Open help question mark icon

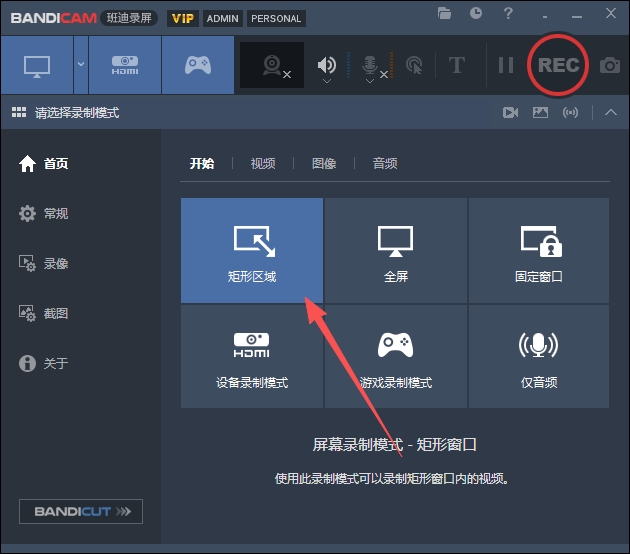point(508,13)
